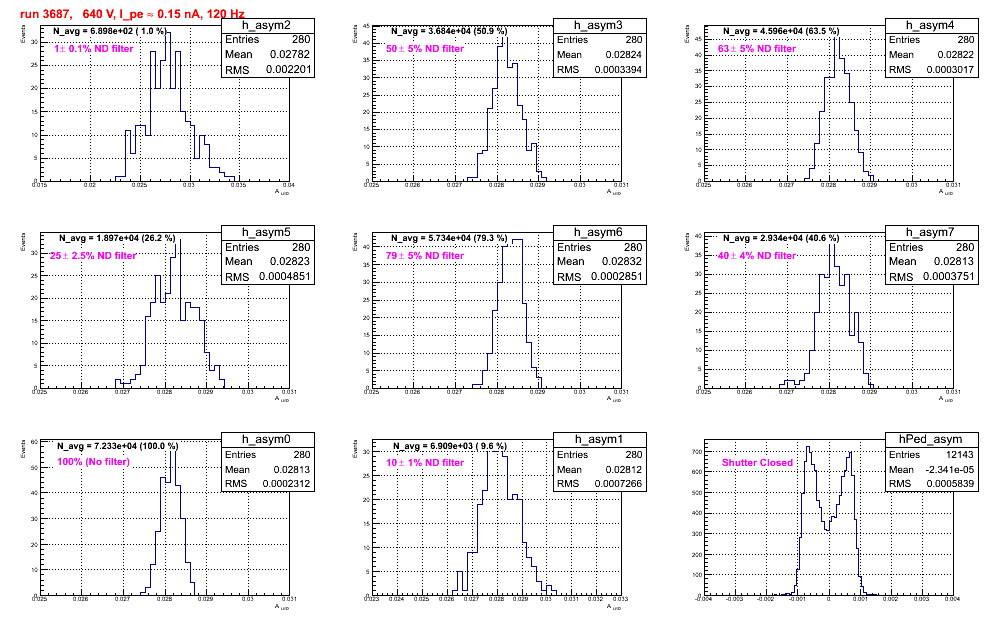Click Mean value 0.02812 in h_asym1
996x622 pixels.
[x=623, y=470]
